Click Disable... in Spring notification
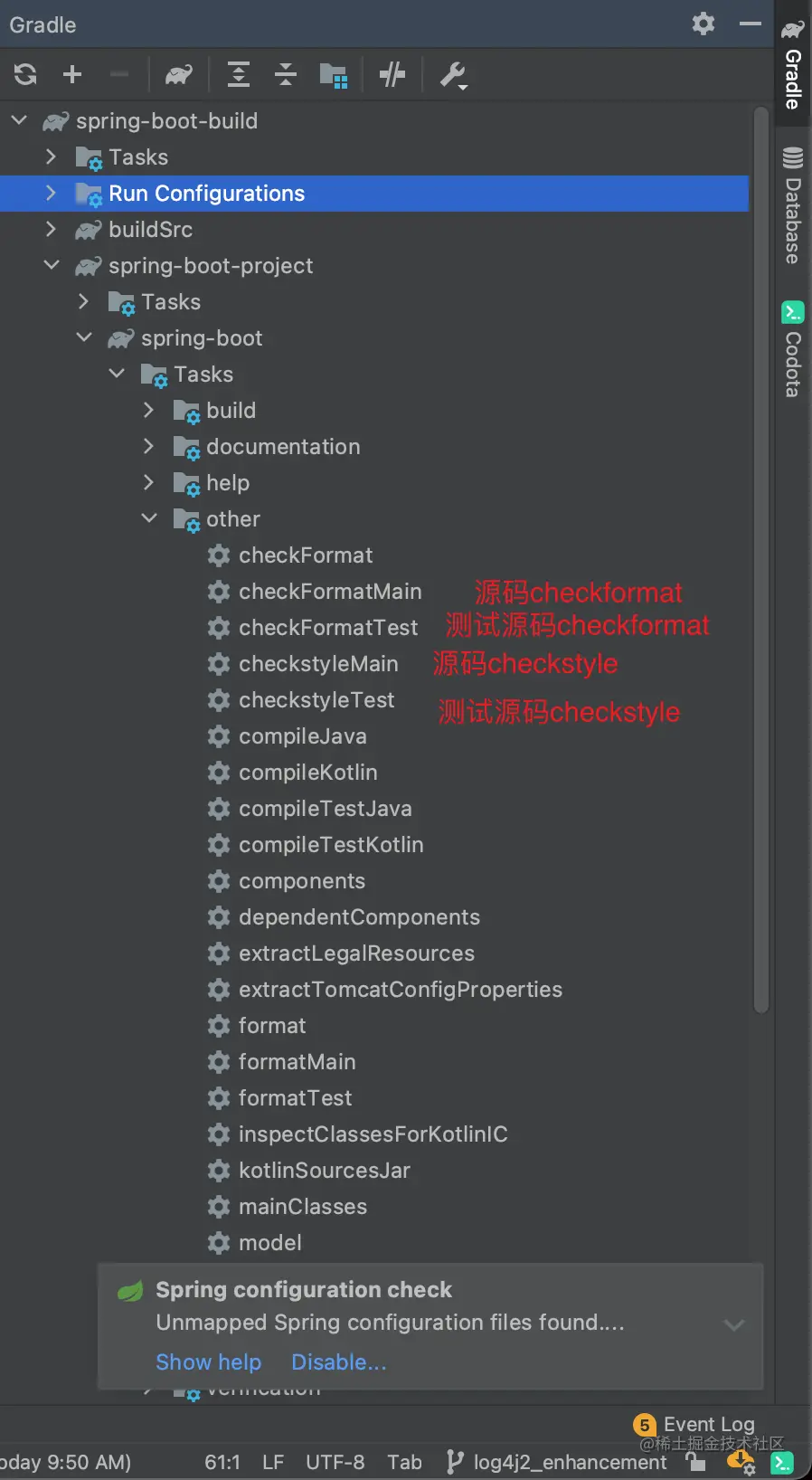This screenshot has width=812, height=1480. pyautogui.click(x=339, y=1361)
